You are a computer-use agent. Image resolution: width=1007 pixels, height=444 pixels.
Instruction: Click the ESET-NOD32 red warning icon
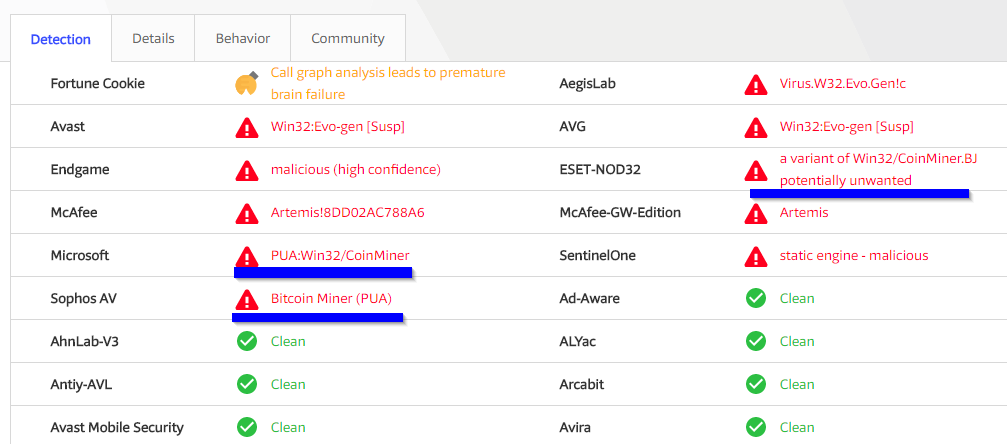coord(756,170)
